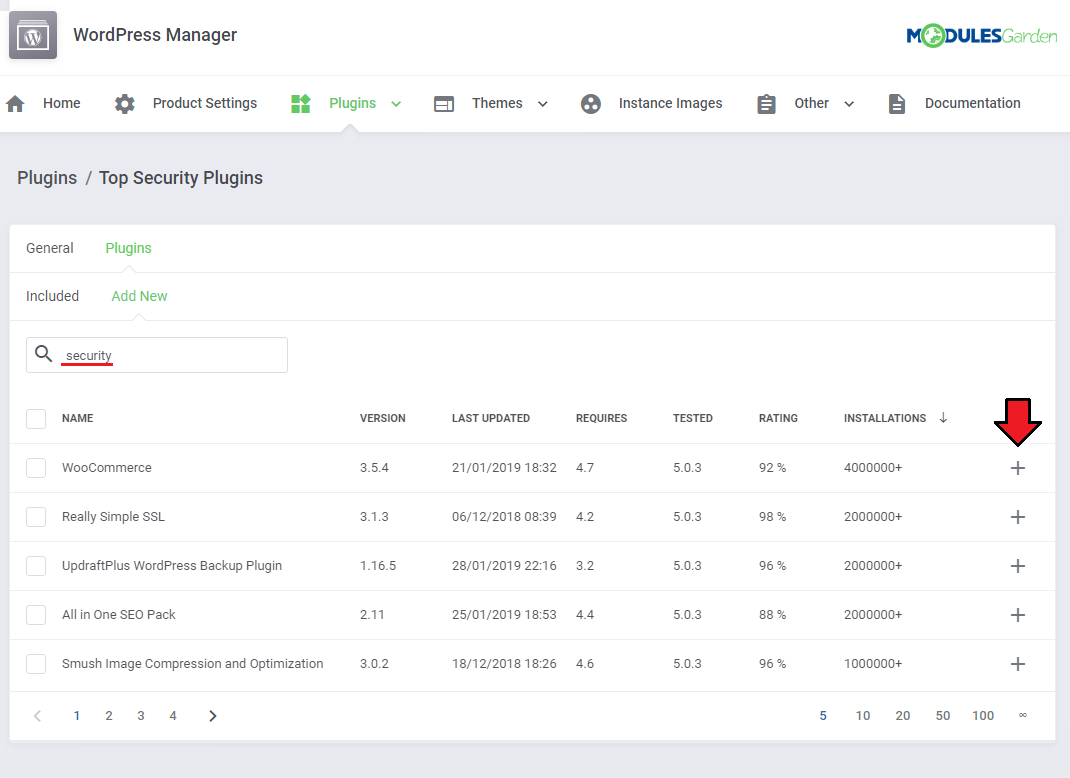Click the security search input field
The height and width of the screenshot is (778, 1070).
tap(157, 355)
